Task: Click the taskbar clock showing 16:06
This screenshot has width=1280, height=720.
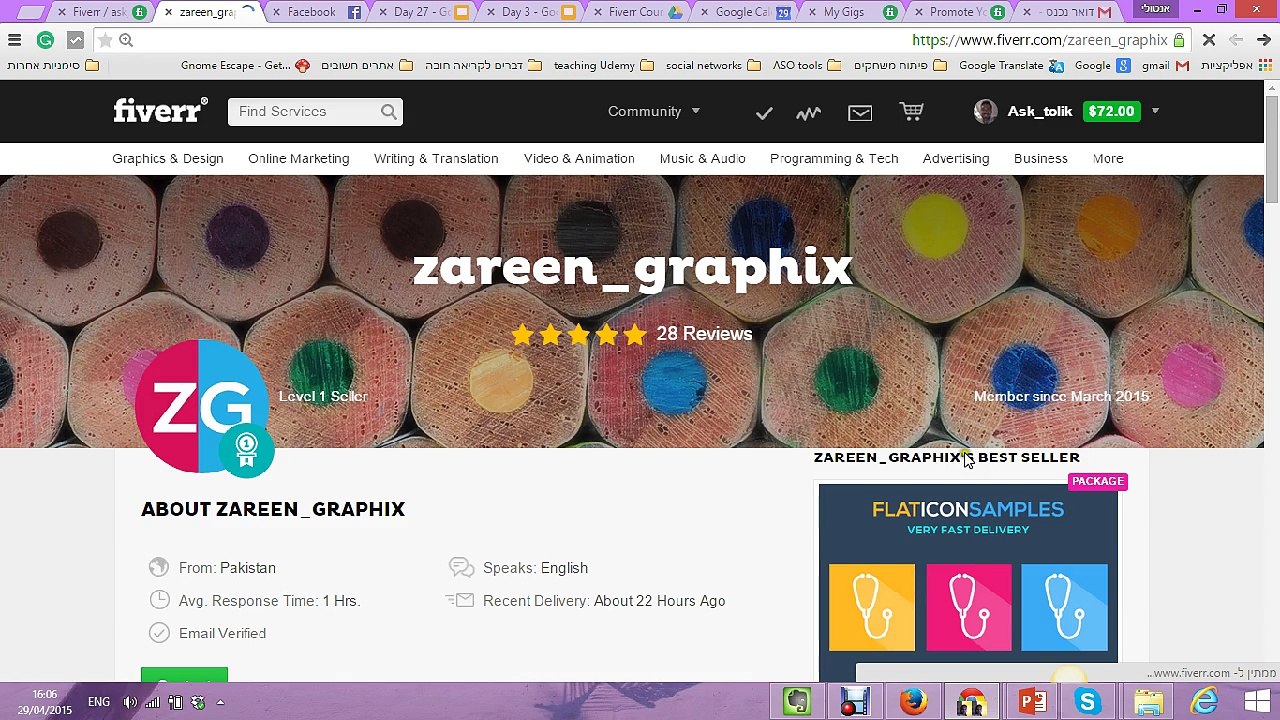Action: [44, 702]
